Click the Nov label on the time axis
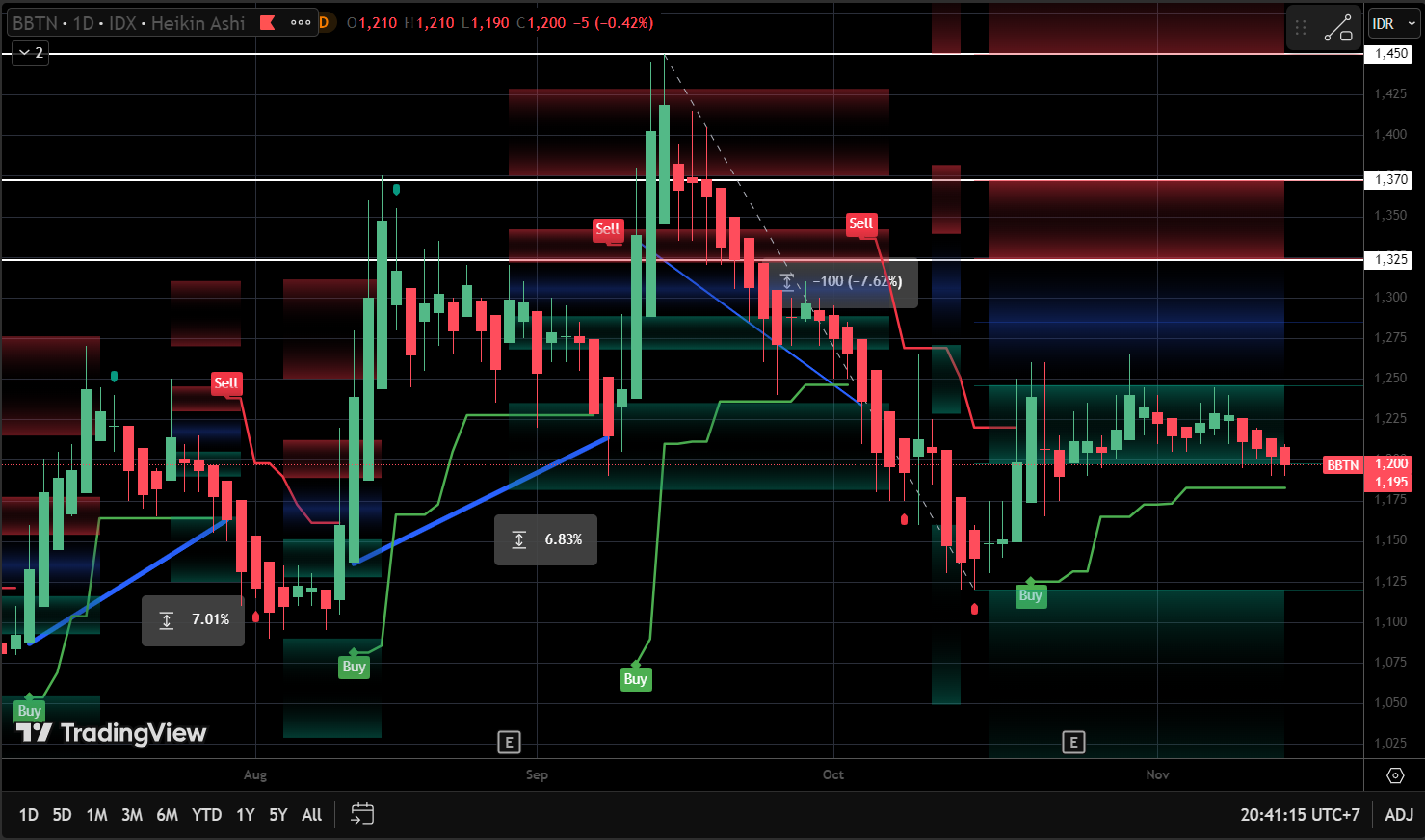Image resolution: width=1425 pixels, height=840 pixels. pos(1157,775)
